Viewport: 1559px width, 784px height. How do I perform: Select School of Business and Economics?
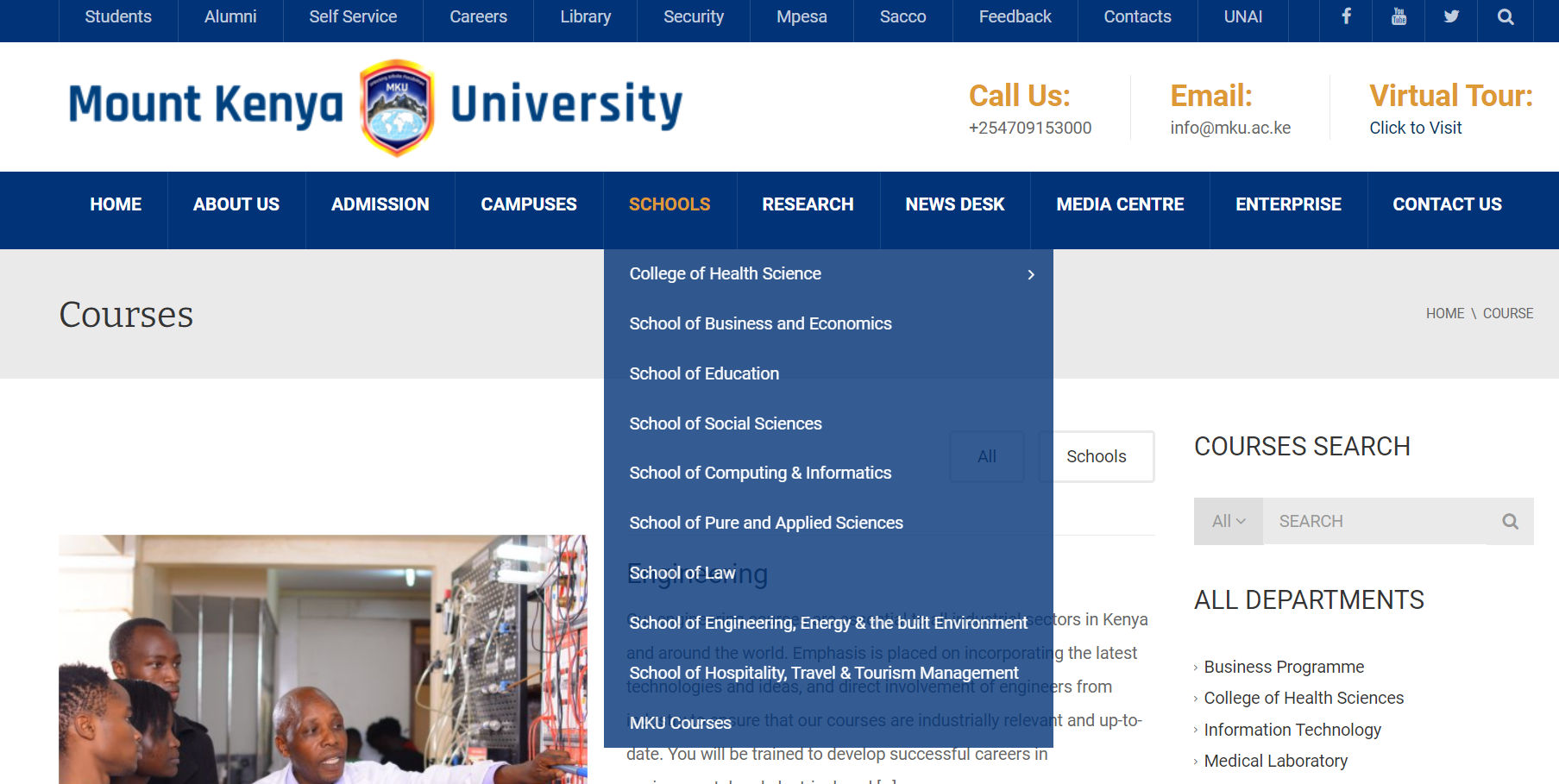tap(760, 323)
